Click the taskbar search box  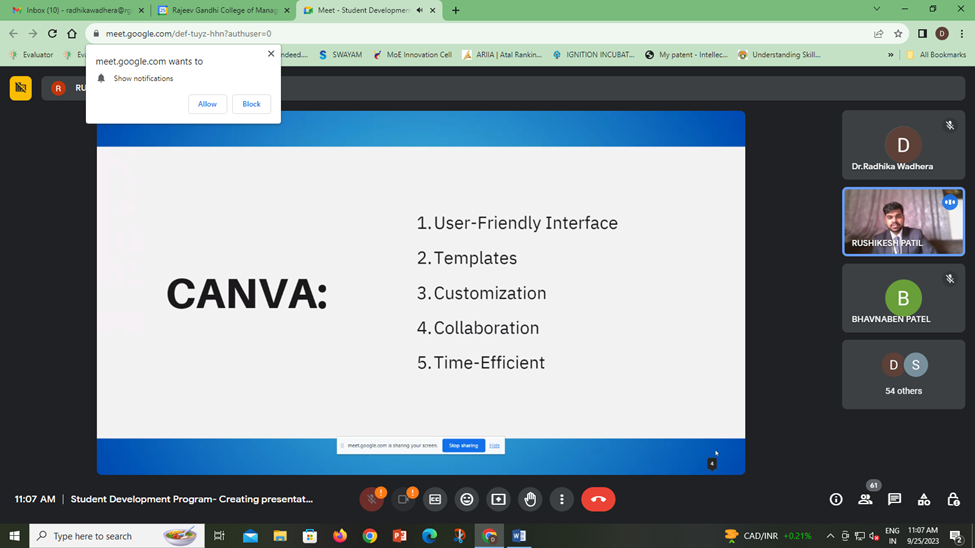[117, 536]
